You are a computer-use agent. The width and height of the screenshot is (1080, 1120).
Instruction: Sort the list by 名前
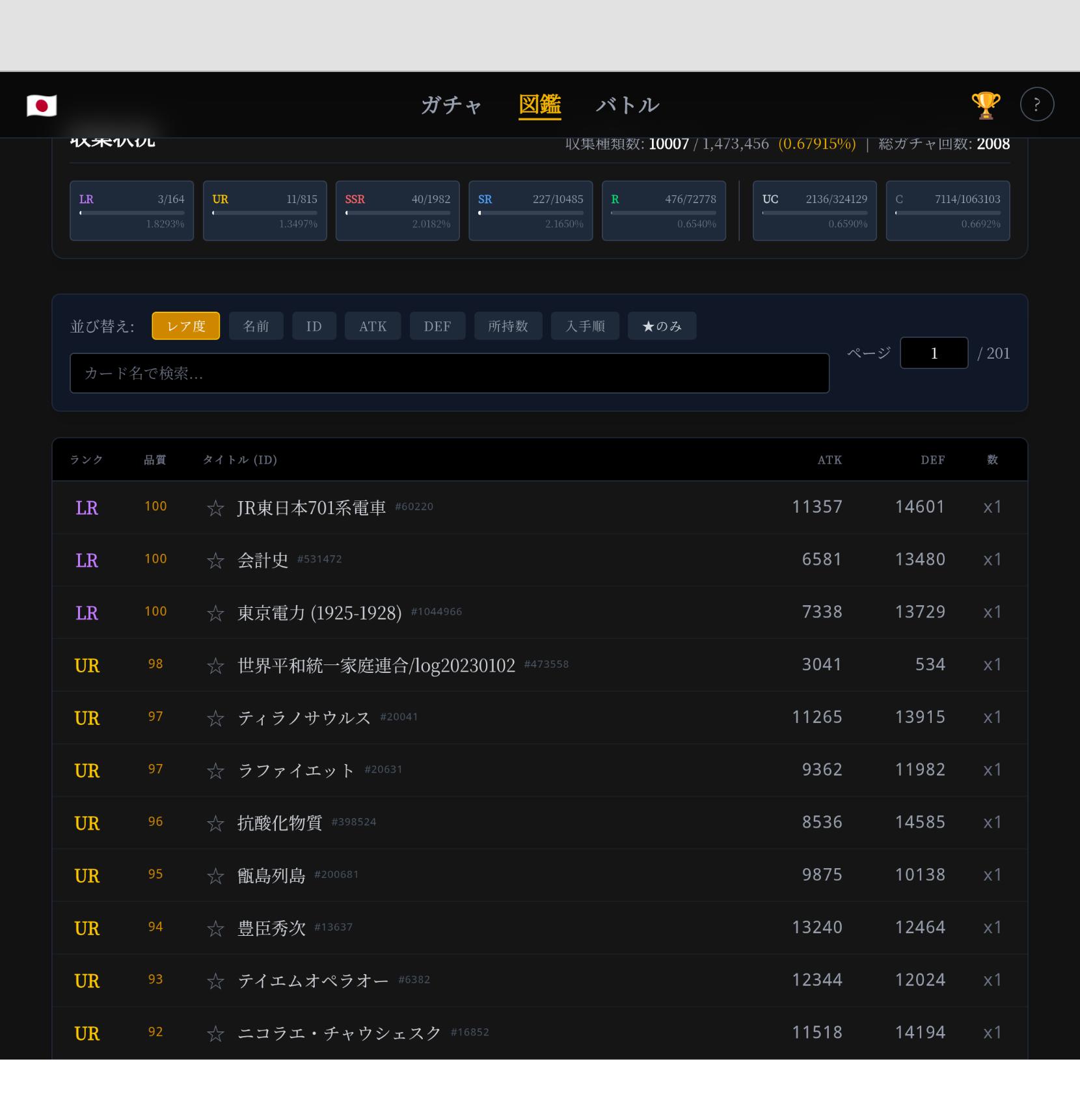click(x=256, y=326)
